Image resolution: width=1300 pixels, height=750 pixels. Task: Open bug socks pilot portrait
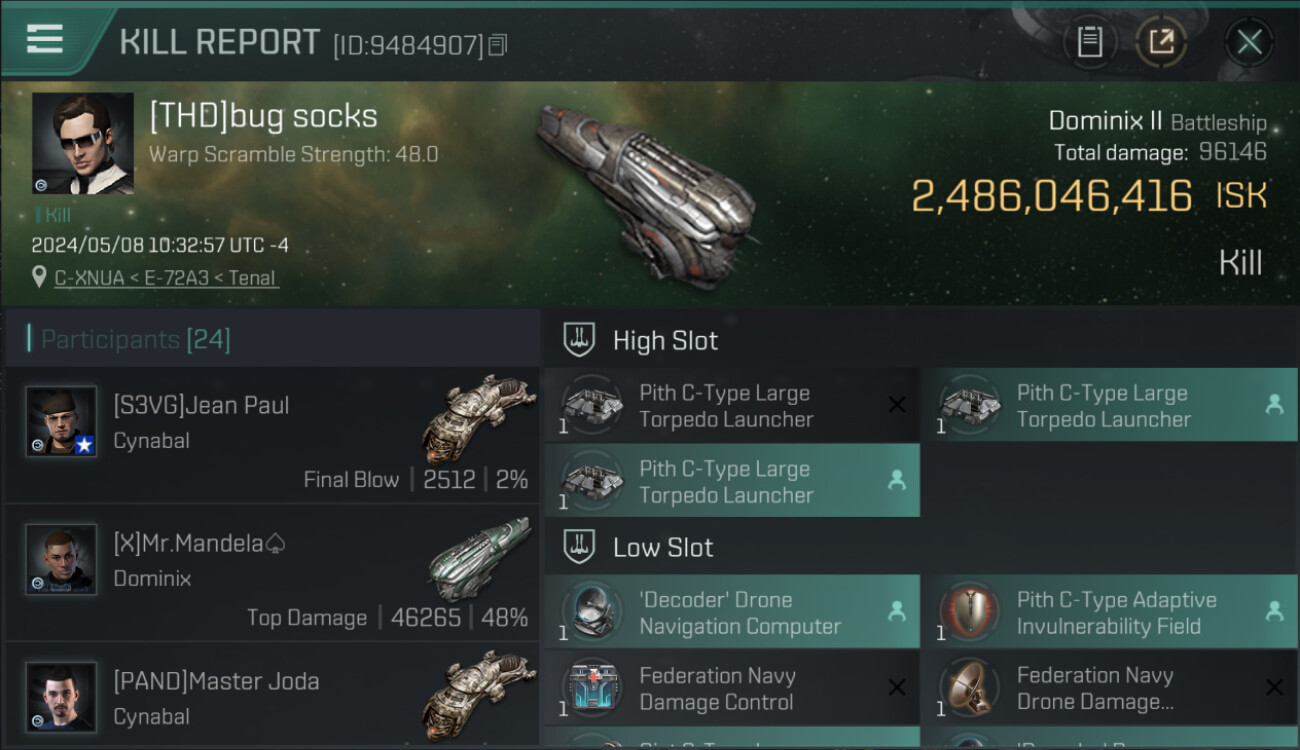click(83, 143)
